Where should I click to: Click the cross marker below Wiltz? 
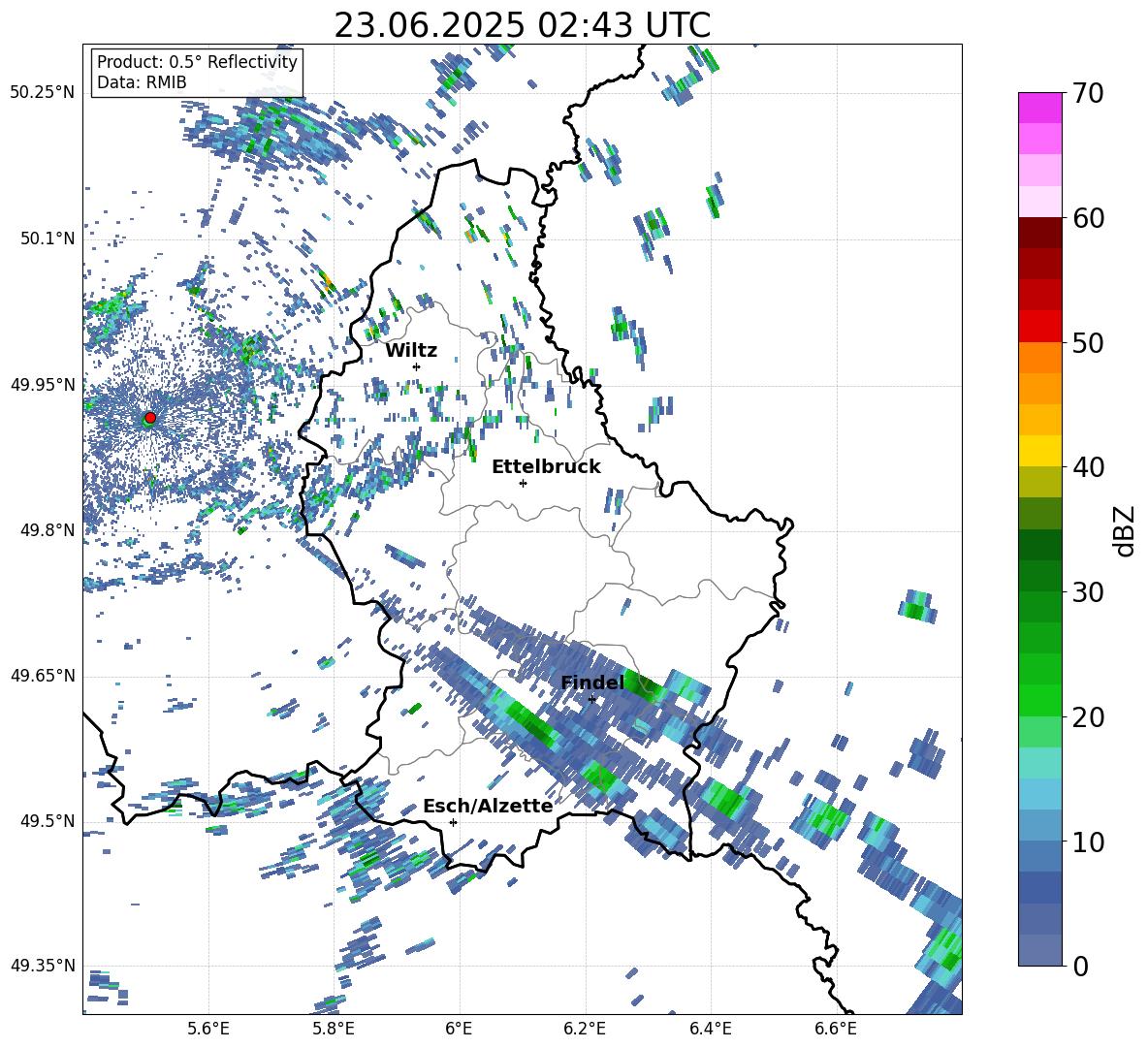[x=417, y=366]
